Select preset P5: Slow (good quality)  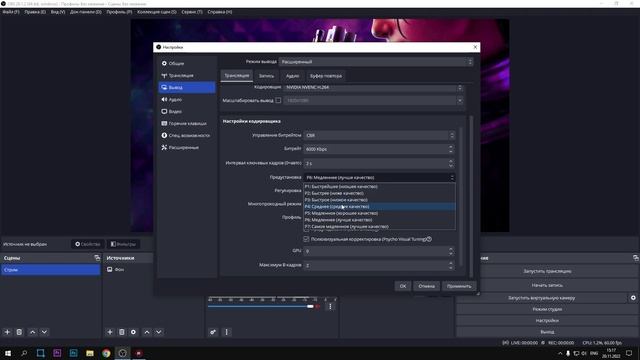click(x=380, y=213)
